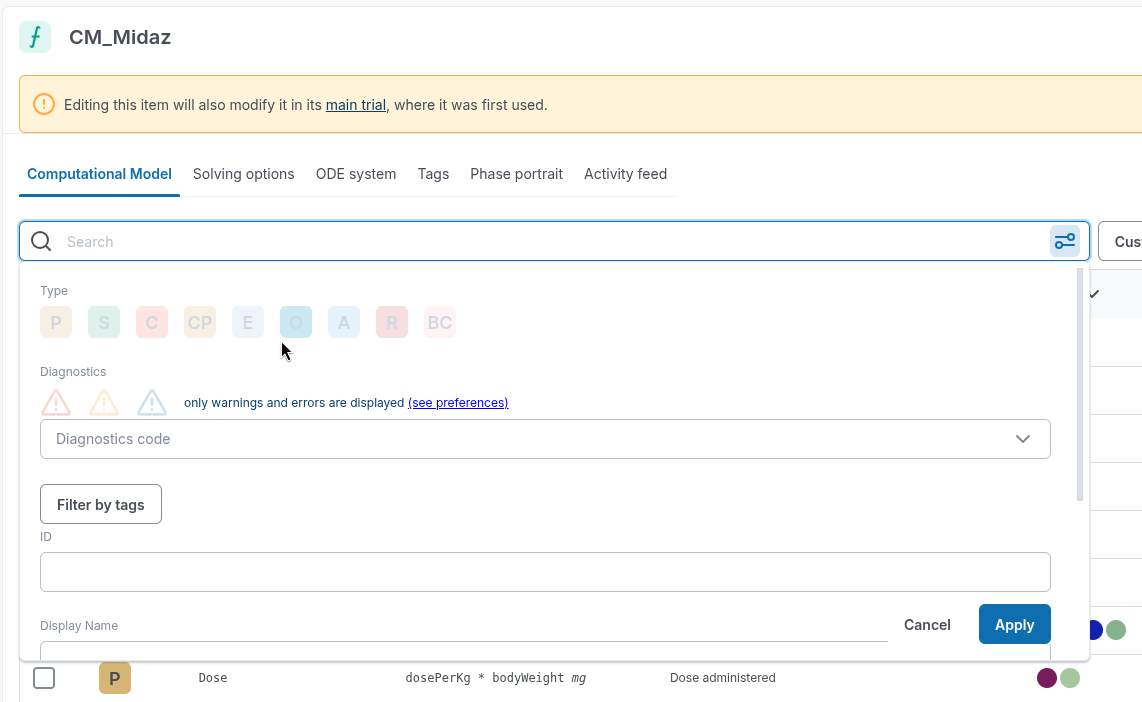Follow the main trial link
The height and width of the screenshot is (702, 1142).
coord(356,104)
